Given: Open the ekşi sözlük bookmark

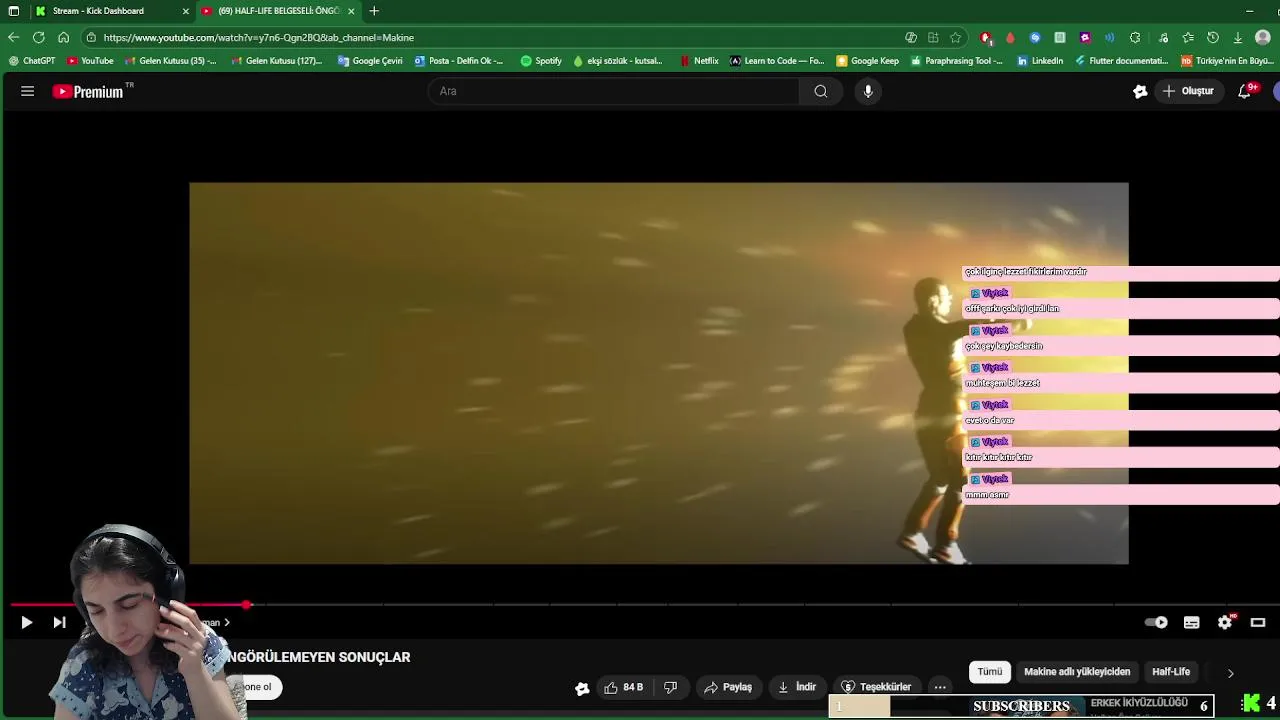Looking at the screenshot, I should coord(617,61).
